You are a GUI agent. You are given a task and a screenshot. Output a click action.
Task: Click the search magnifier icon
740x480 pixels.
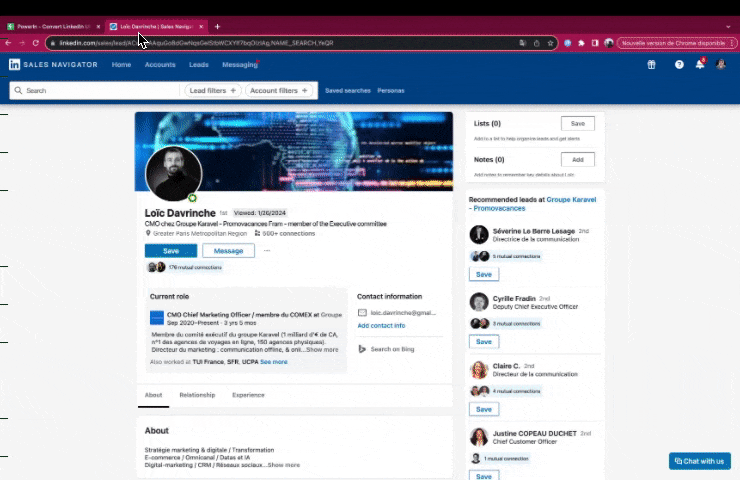click(x=18, y=90)
